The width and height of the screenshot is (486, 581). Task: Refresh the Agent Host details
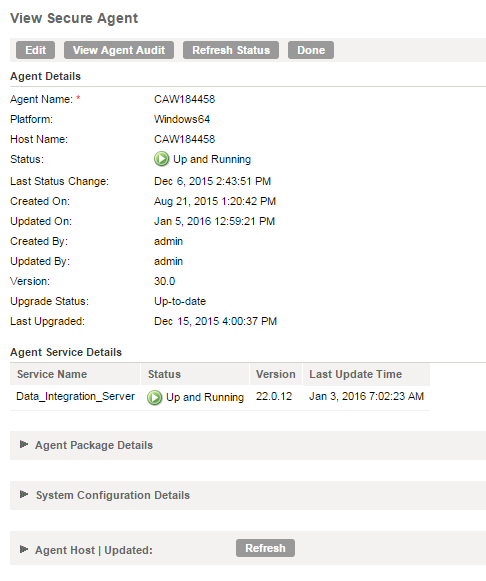pos(265,548)
